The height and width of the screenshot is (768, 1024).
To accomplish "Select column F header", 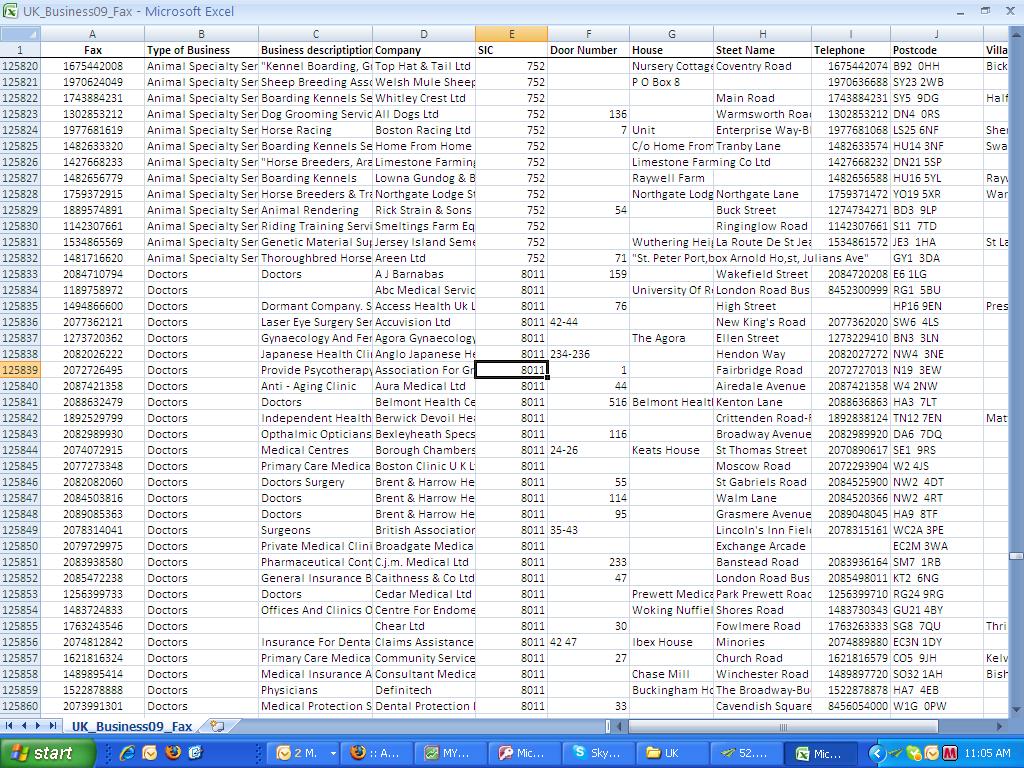I will click(x=588, y=33).
